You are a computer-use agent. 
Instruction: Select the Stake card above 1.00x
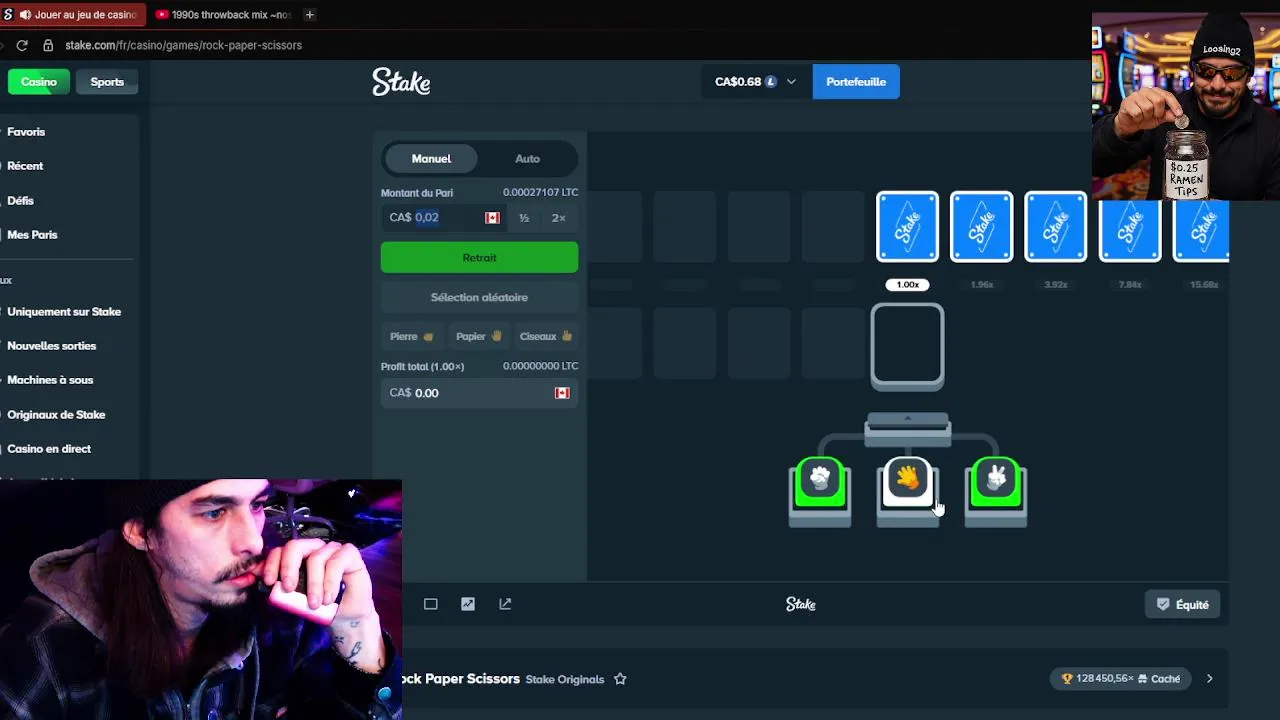point(907,227)
